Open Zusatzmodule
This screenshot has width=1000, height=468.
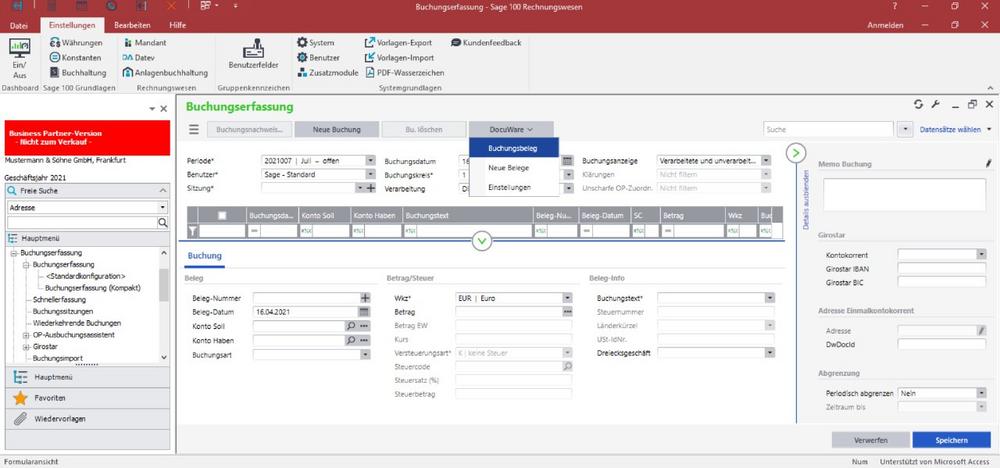pyautogui.click(x=328, y=73)
